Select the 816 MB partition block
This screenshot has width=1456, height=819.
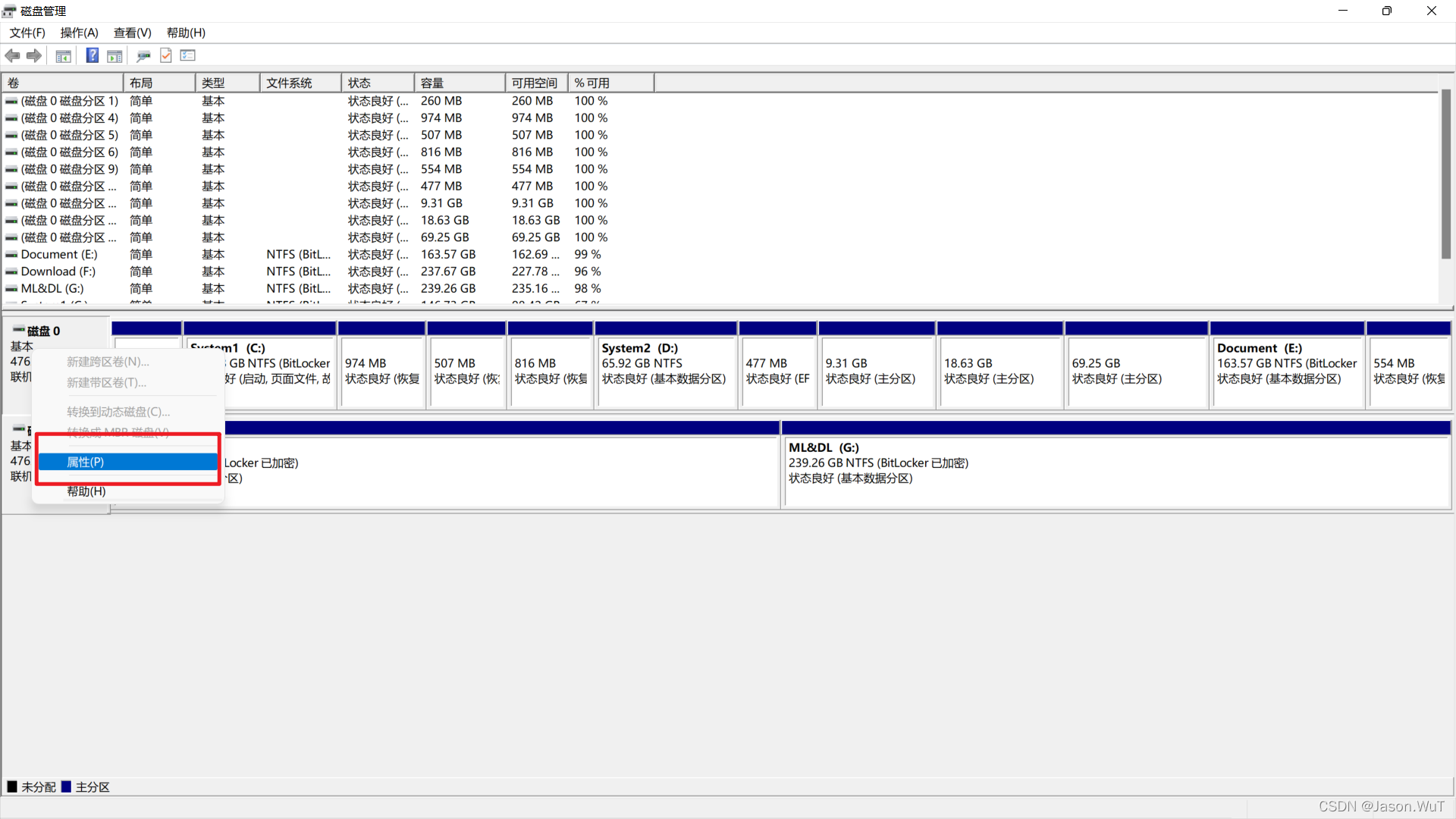tap(551, 366)
